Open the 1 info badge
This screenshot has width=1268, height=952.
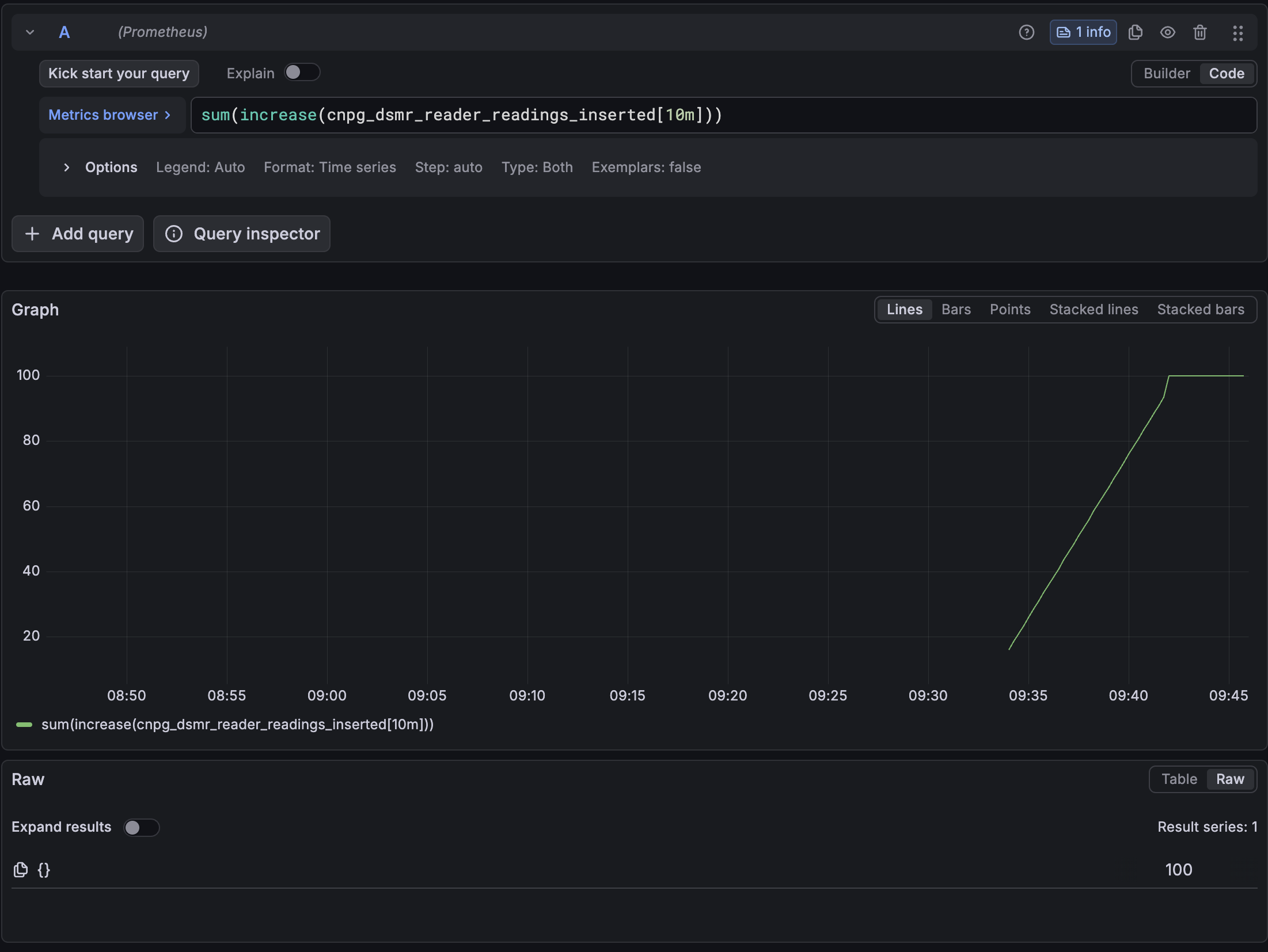[x=1083, y=32]
